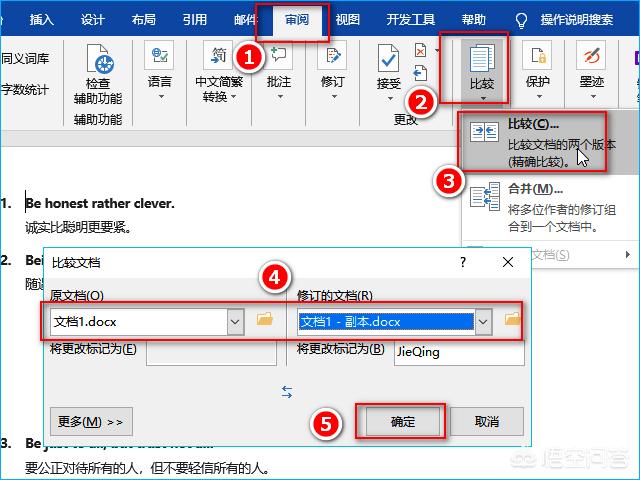Viewport: 640px width, 480px height.
Task: Click the 墨迹 ink icon
Action: (x=591, y=55)
